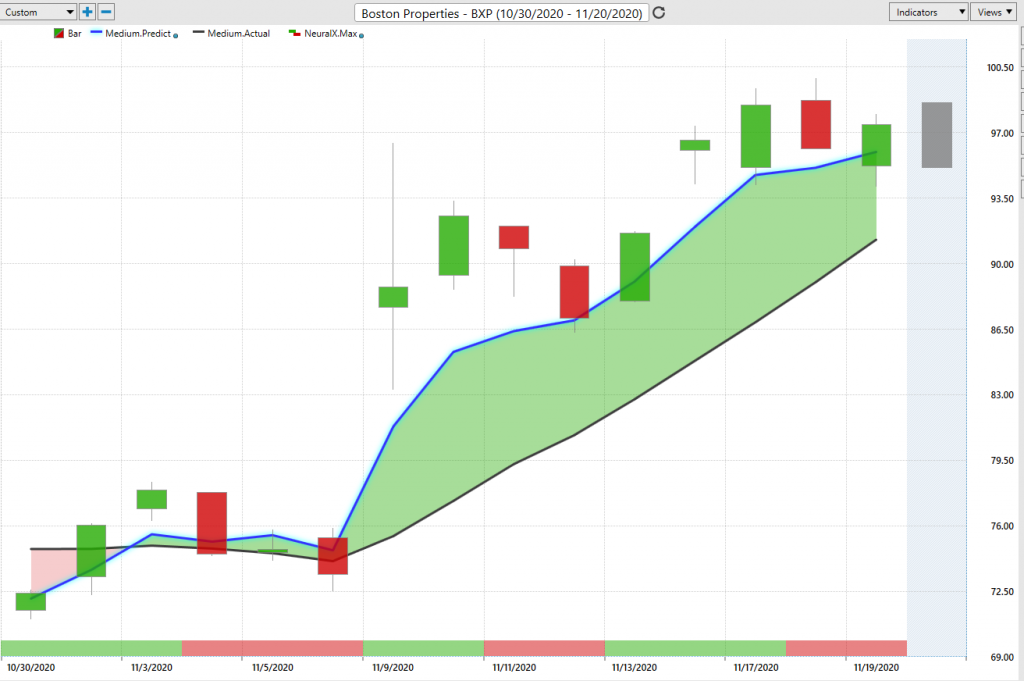Open the Views dropdown
The height and width of the screenshot is (681, 1024).
pos(995,12)
